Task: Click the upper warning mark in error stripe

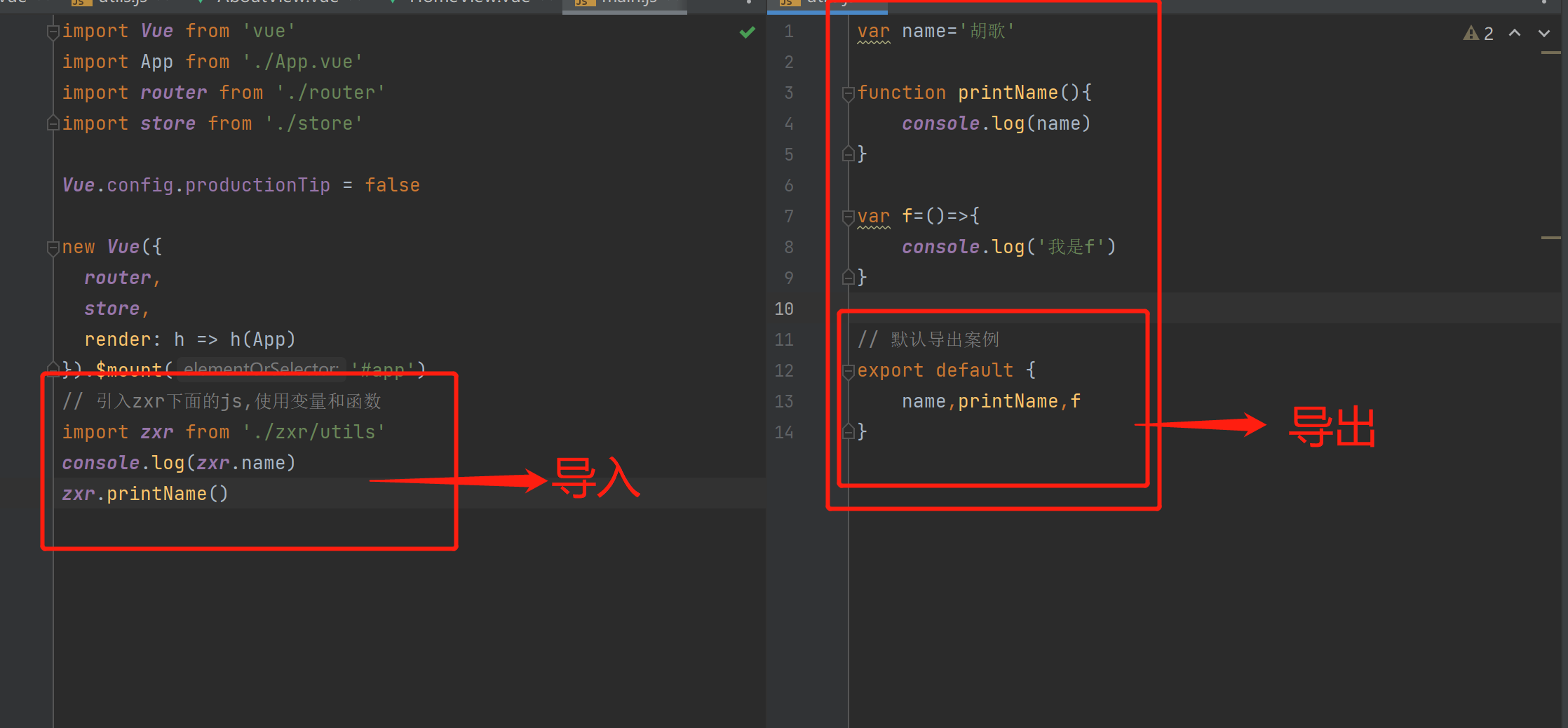Action: click(x=1550, y=53)
